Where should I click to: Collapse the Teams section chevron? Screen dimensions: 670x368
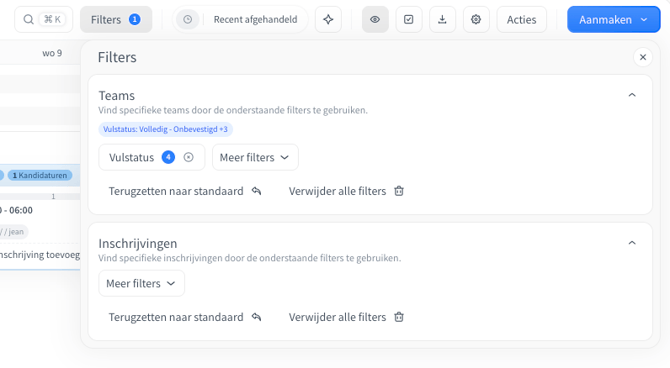[632, 95]
